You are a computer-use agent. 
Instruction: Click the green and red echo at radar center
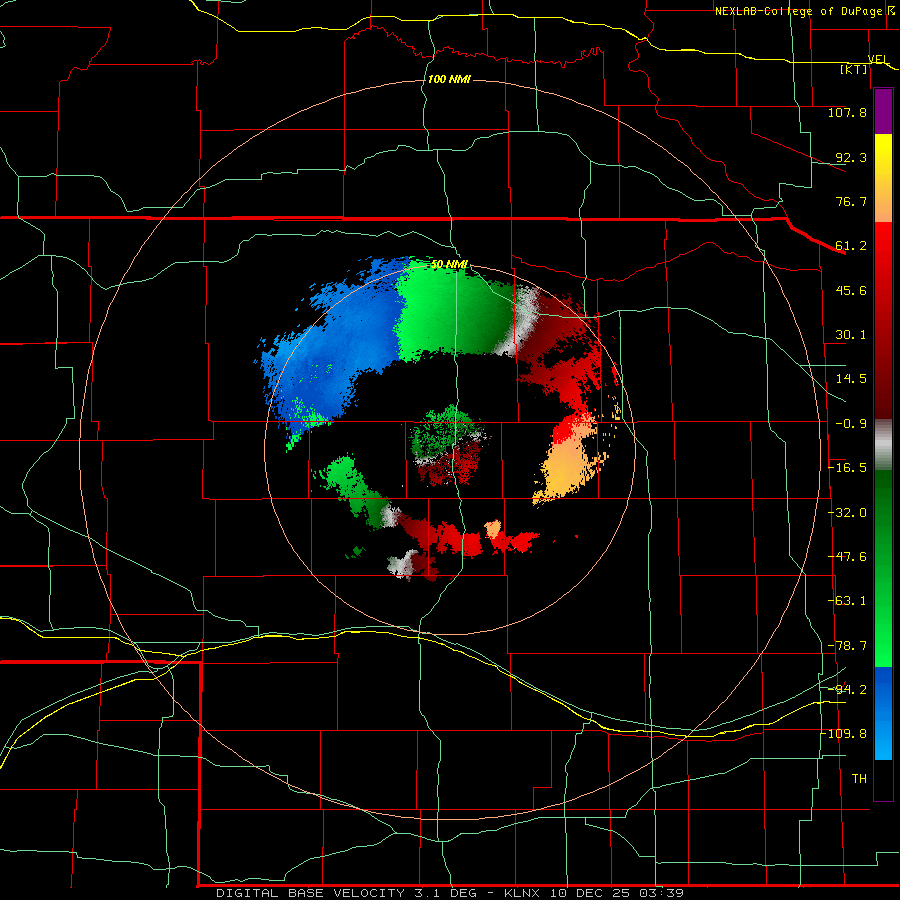click(x=449, y=445)
